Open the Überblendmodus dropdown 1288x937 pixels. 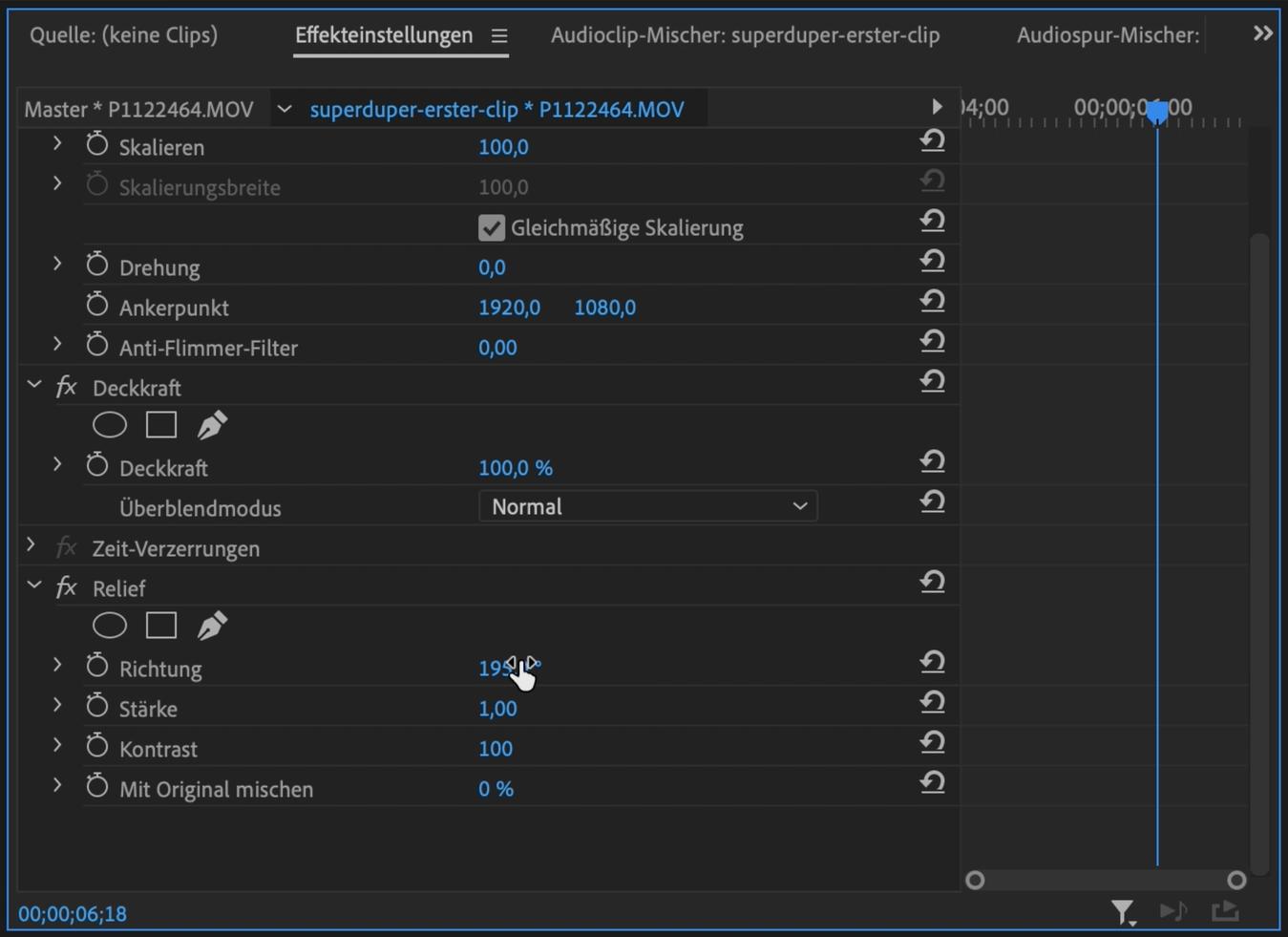point(647,507)
